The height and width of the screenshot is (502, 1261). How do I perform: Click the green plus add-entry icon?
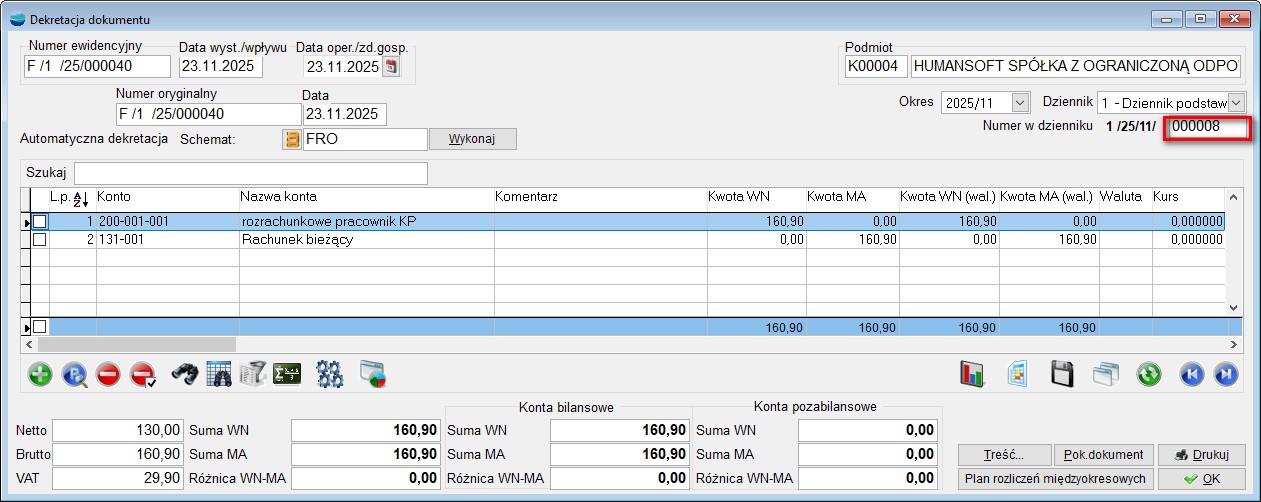coord(41,374)
